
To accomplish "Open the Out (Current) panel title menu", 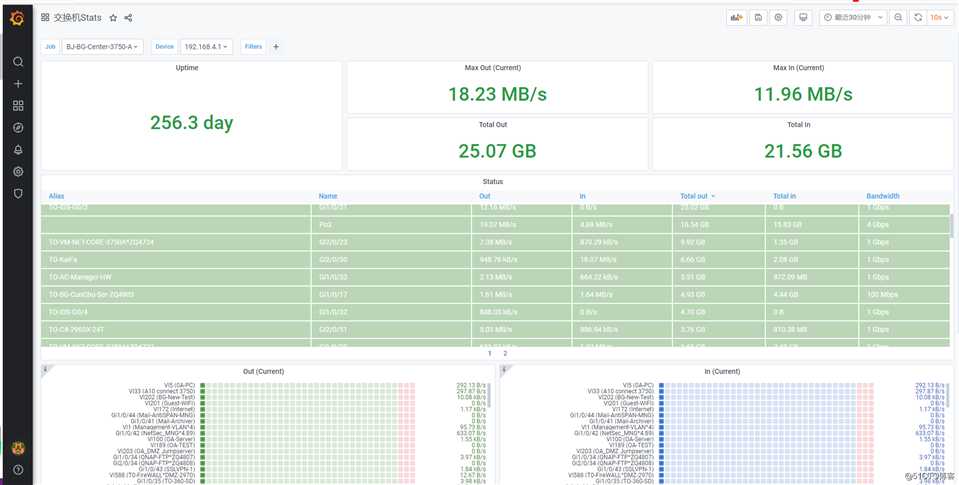I will pos(264,371).
